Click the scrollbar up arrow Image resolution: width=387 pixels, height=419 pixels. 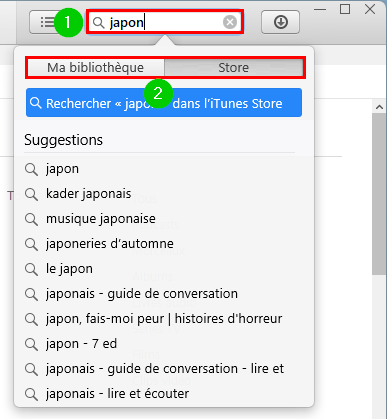(379, 107)
